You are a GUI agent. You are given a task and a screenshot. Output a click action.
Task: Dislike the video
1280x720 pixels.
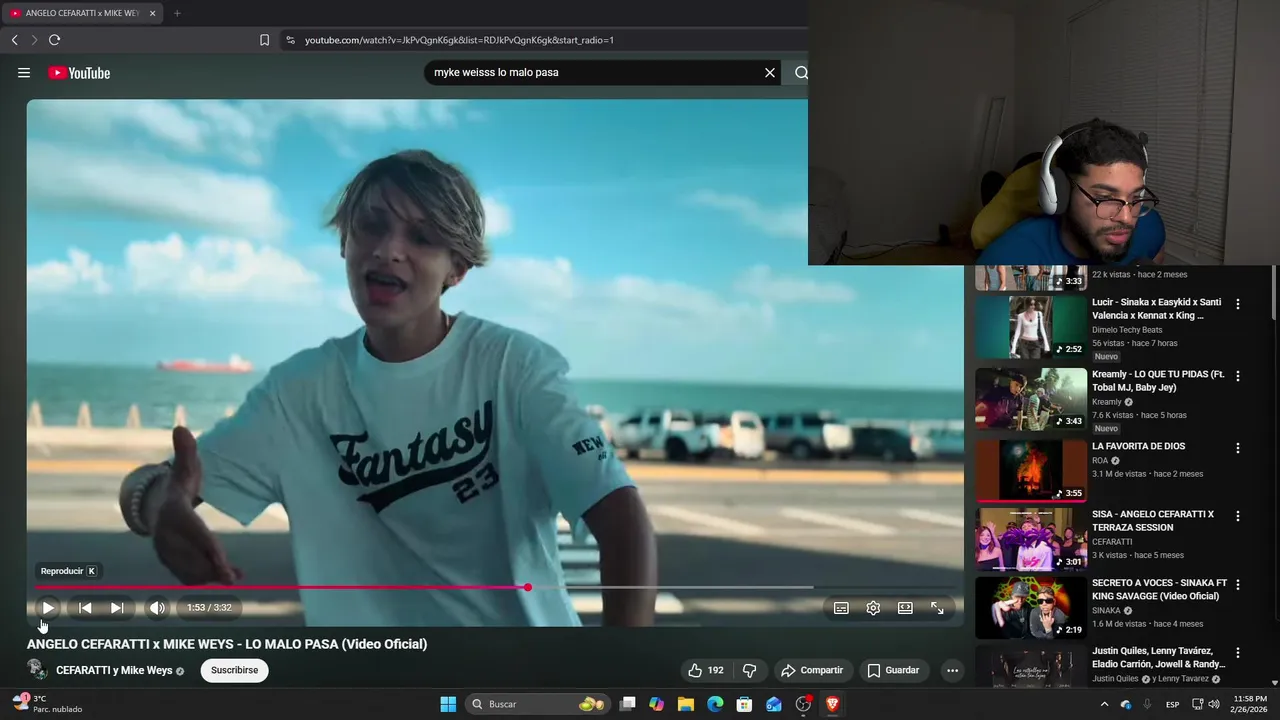click(749, 670)
